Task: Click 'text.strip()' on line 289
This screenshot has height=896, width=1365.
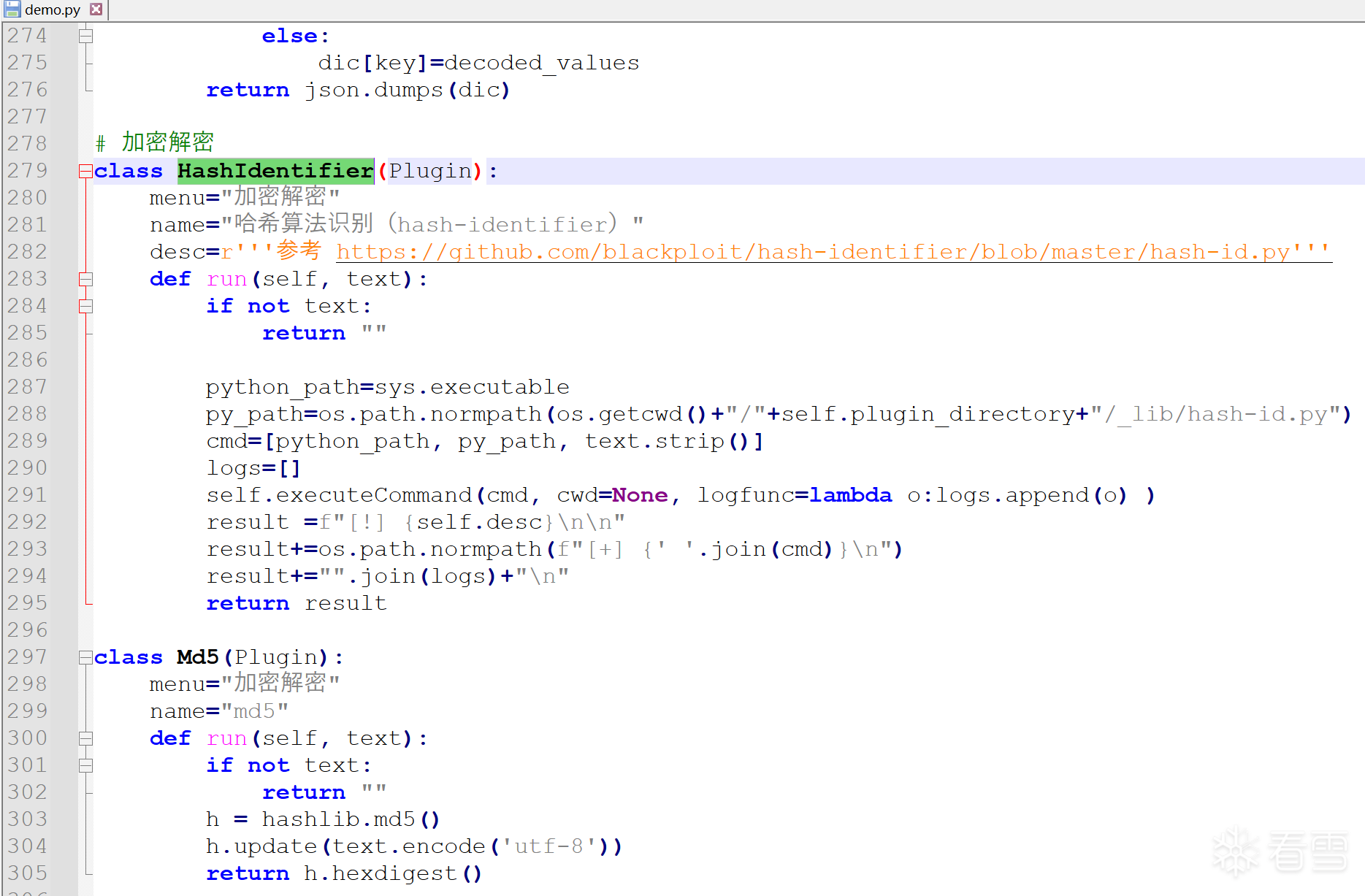Action: [668, 441]
